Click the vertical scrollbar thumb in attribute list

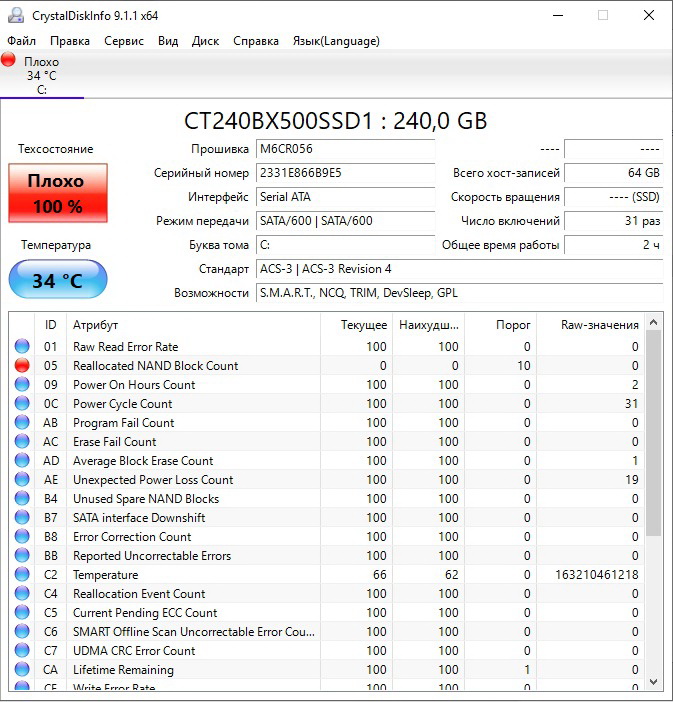[x=653, y=433]
